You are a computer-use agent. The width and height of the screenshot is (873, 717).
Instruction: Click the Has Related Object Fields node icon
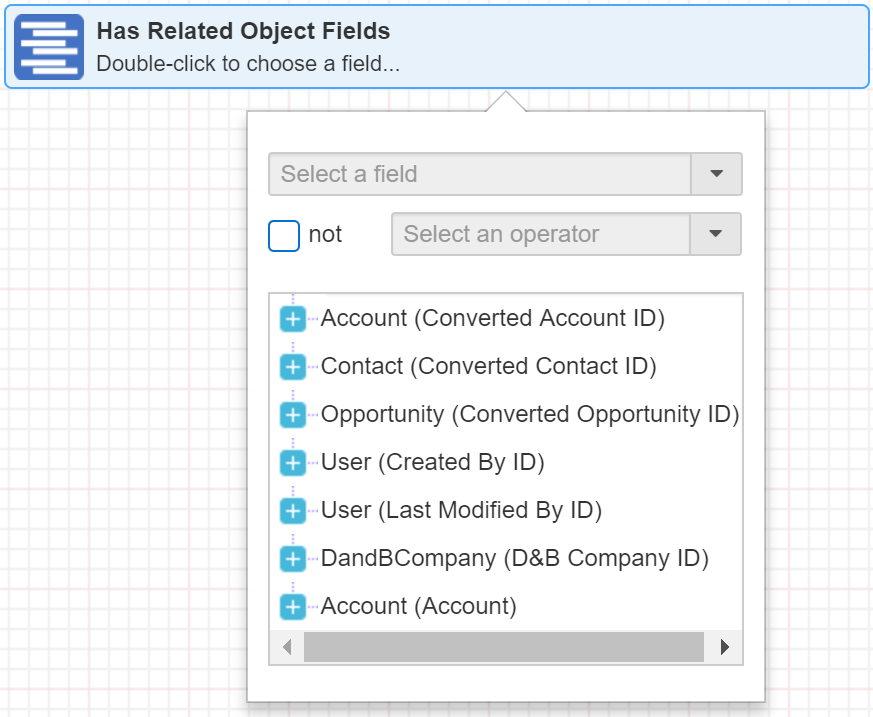tap(49, 47)
